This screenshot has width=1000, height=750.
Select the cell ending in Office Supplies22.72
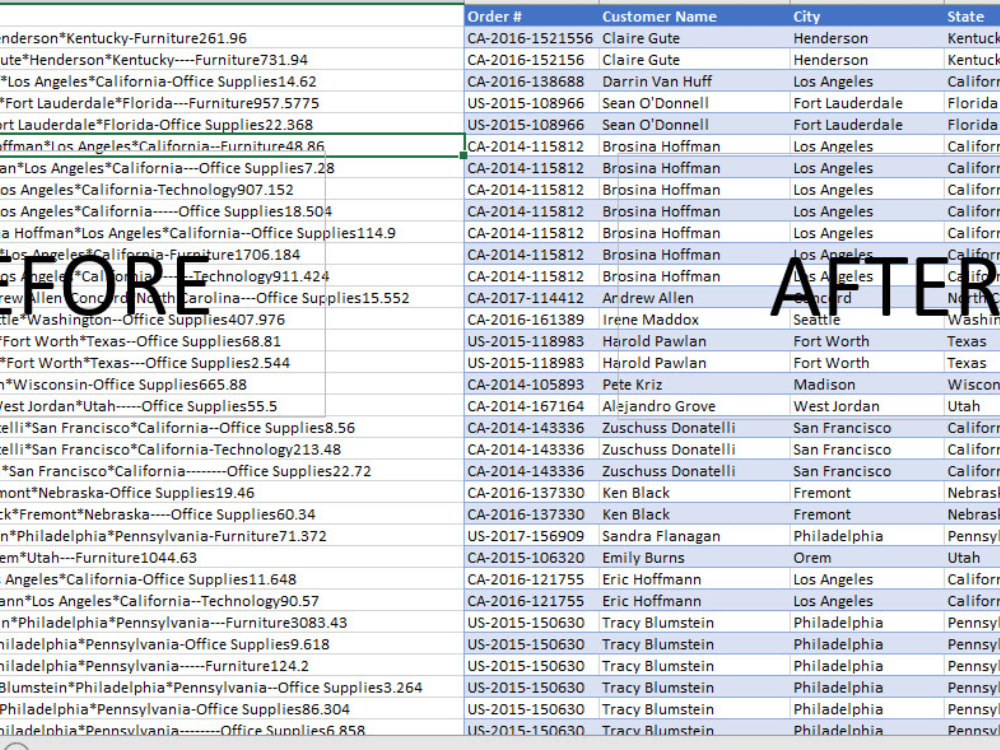[232, 471]
